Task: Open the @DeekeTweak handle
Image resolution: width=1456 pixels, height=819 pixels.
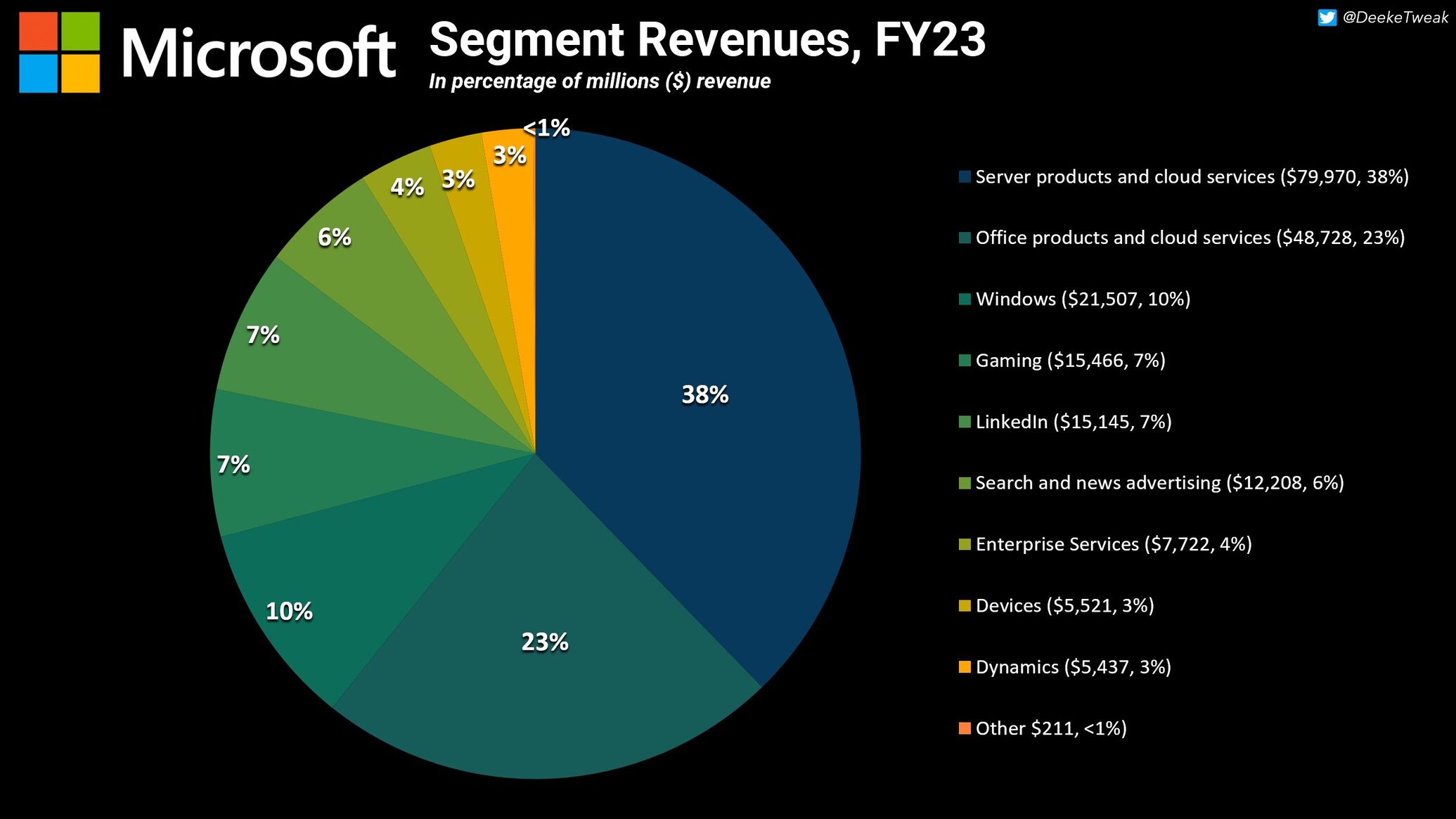Action: 1395,18
